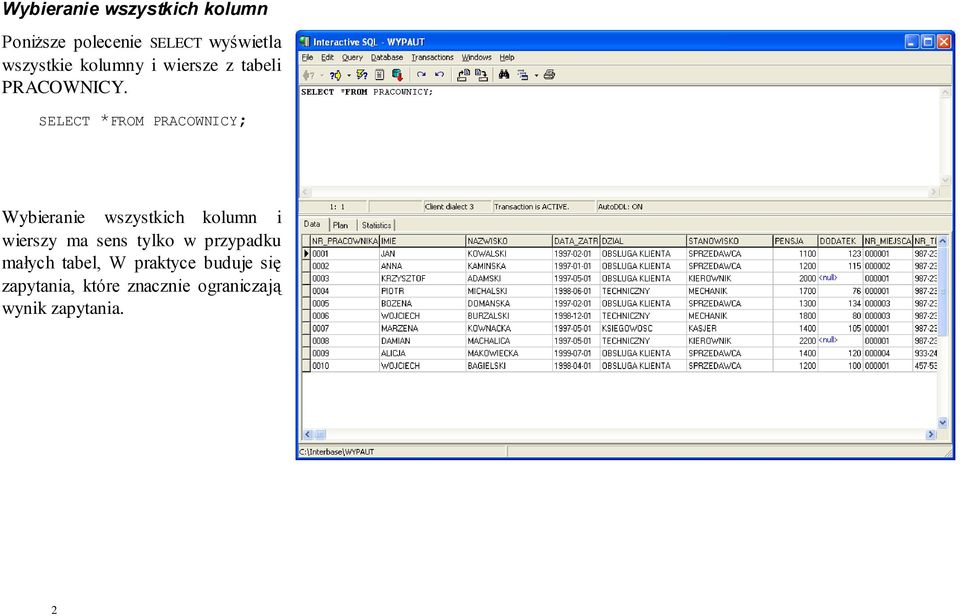Image resolution: width=960 pixels, height=616 pixels.
Task: Switch to the Plan tab
Action: coord(340,225)
